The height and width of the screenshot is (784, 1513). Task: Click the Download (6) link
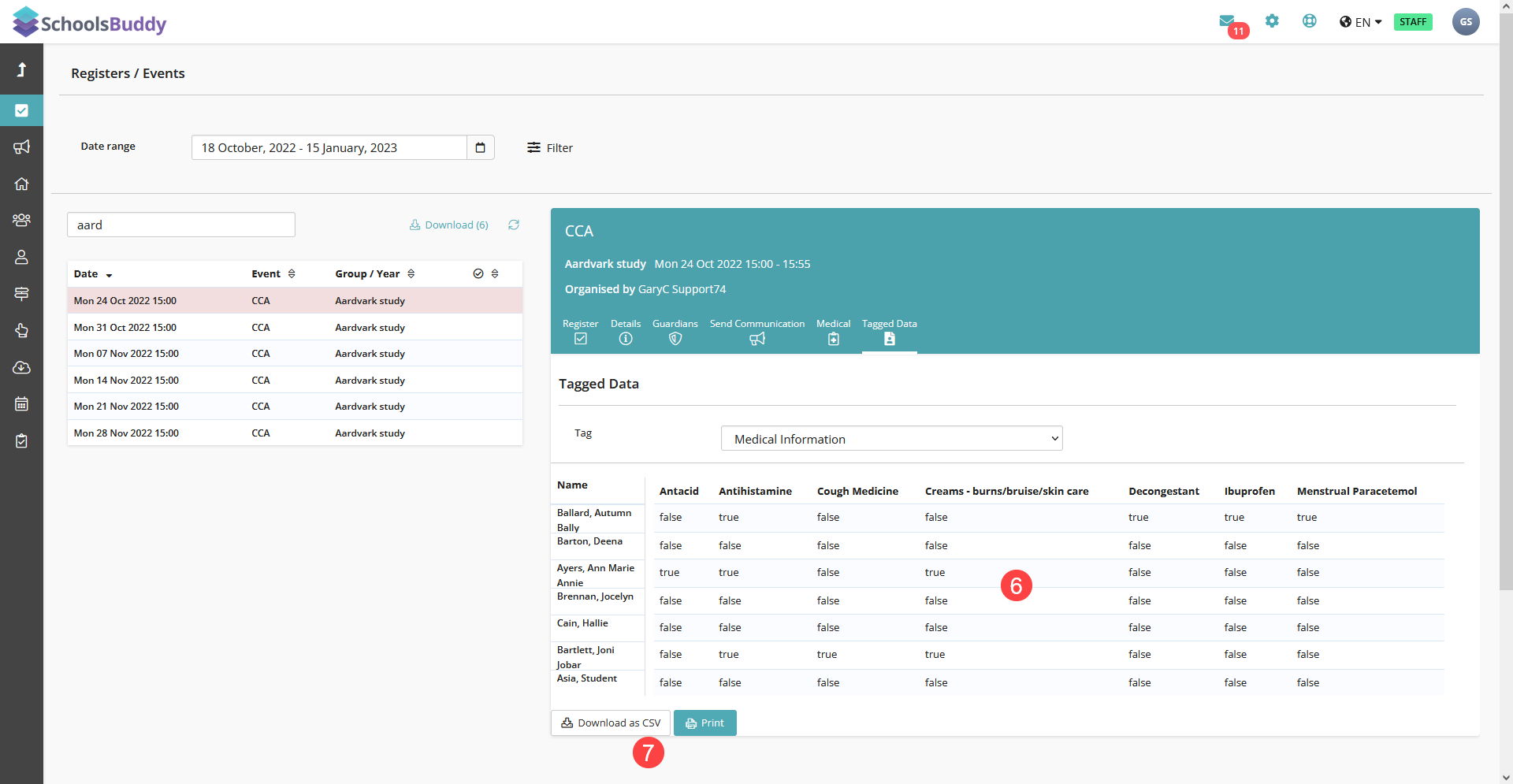click(449, 225)
